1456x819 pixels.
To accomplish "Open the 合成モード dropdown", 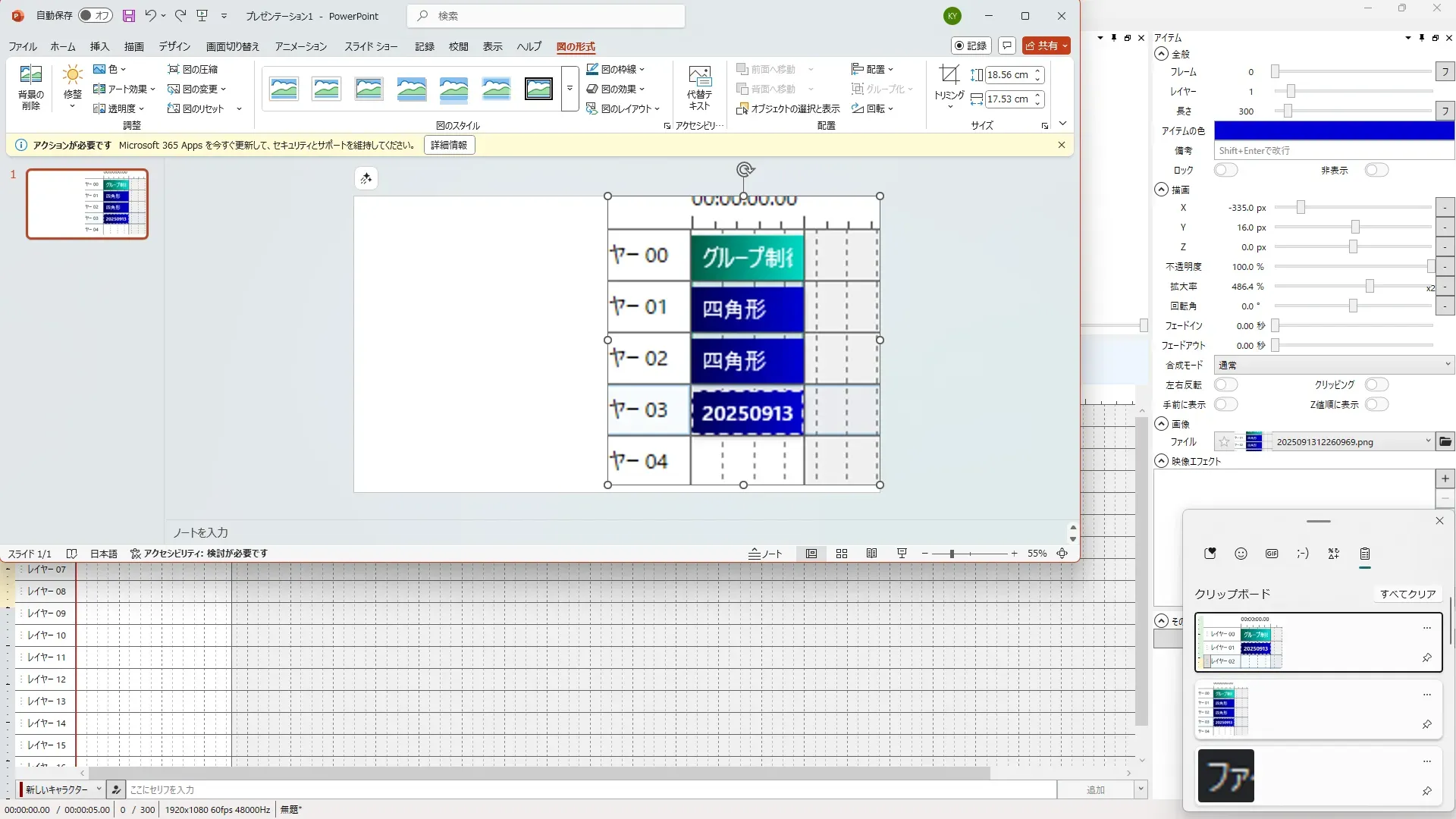I will point(1333,365).
